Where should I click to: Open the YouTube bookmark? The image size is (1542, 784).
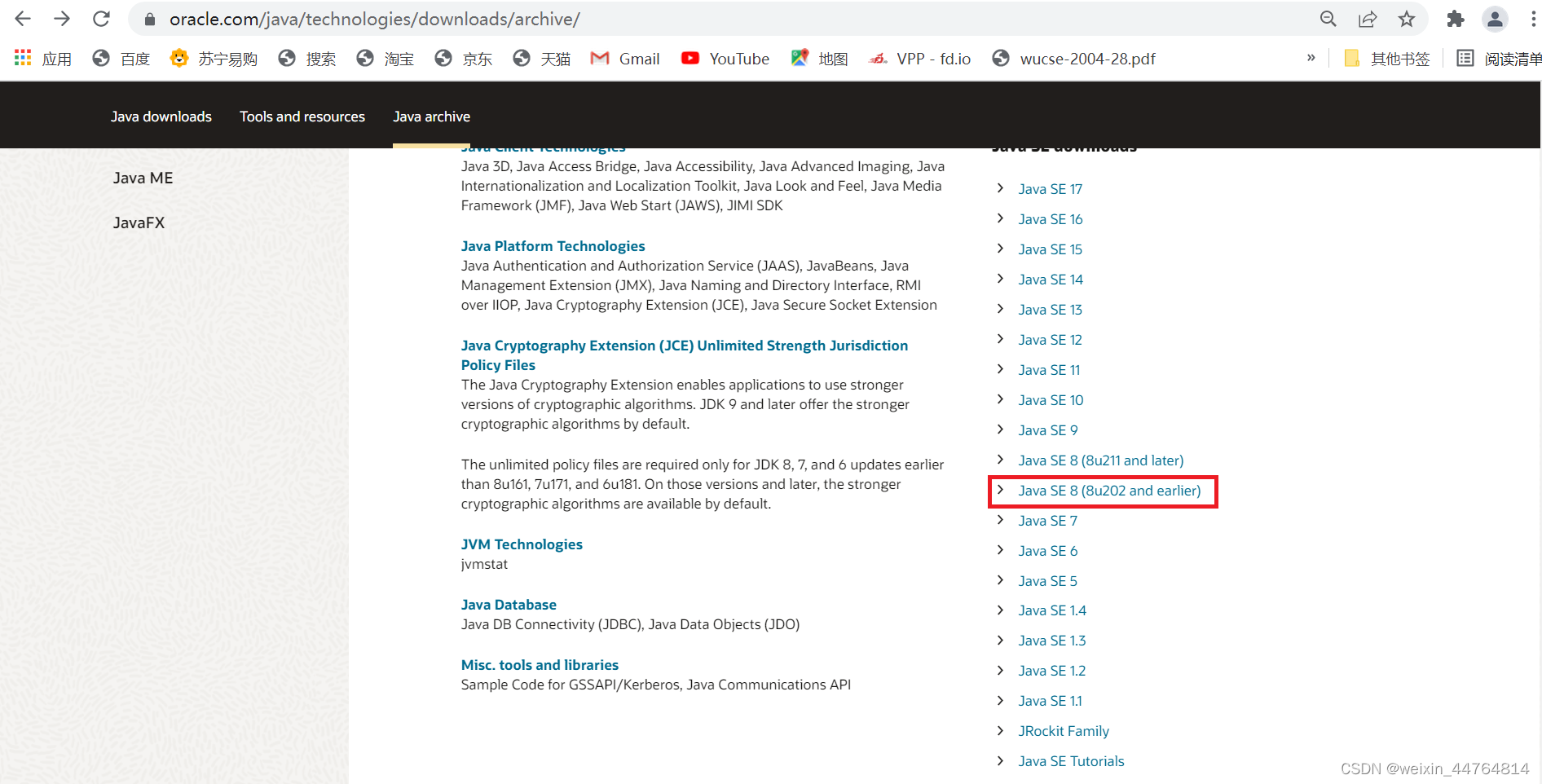pyautogui.click(x=725, y=59)
